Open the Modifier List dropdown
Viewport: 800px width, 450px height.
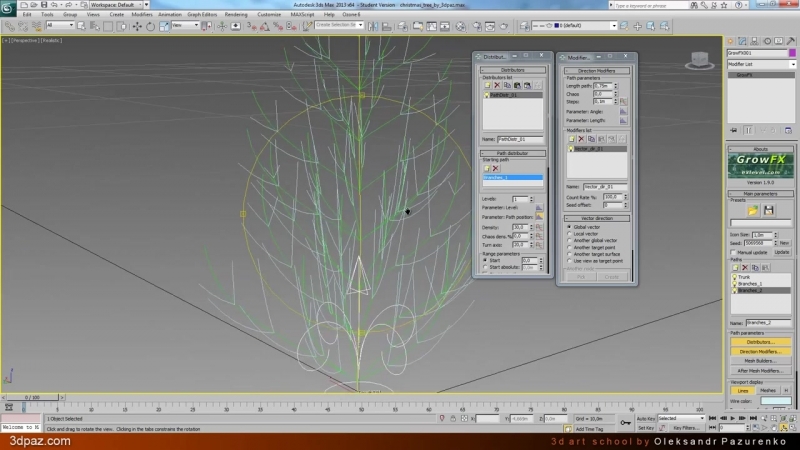pos(761,64)
